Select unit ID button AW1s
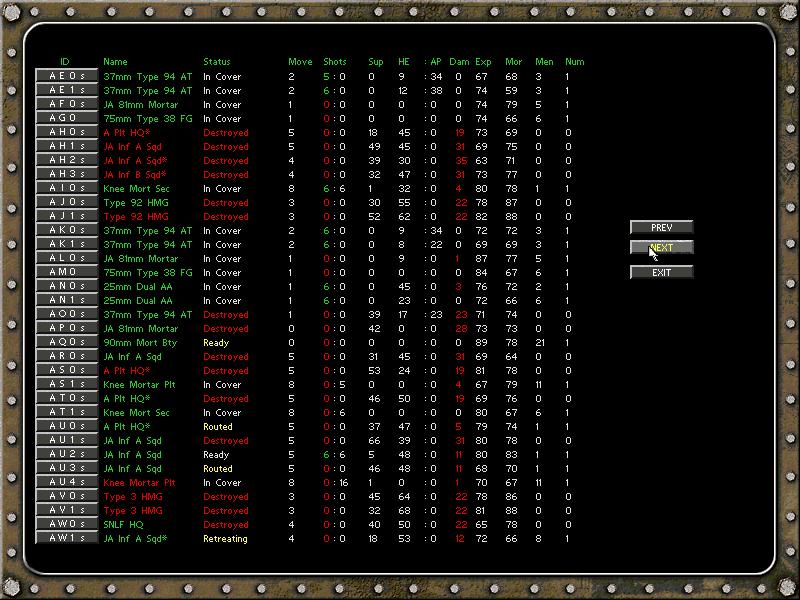 [x=66, y=538]
